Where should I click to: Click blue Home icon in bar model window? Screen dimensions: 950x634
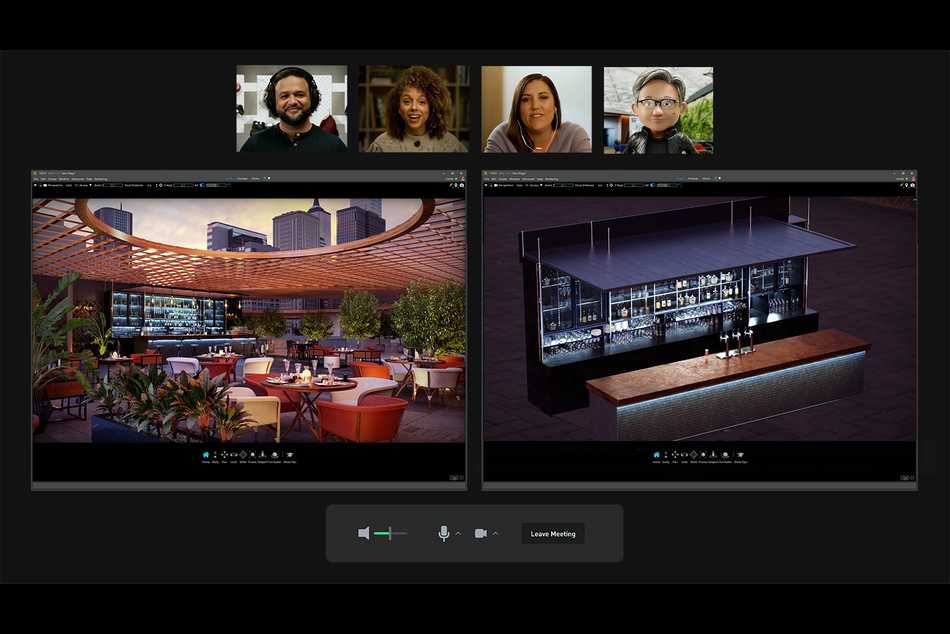click(657, 455)
